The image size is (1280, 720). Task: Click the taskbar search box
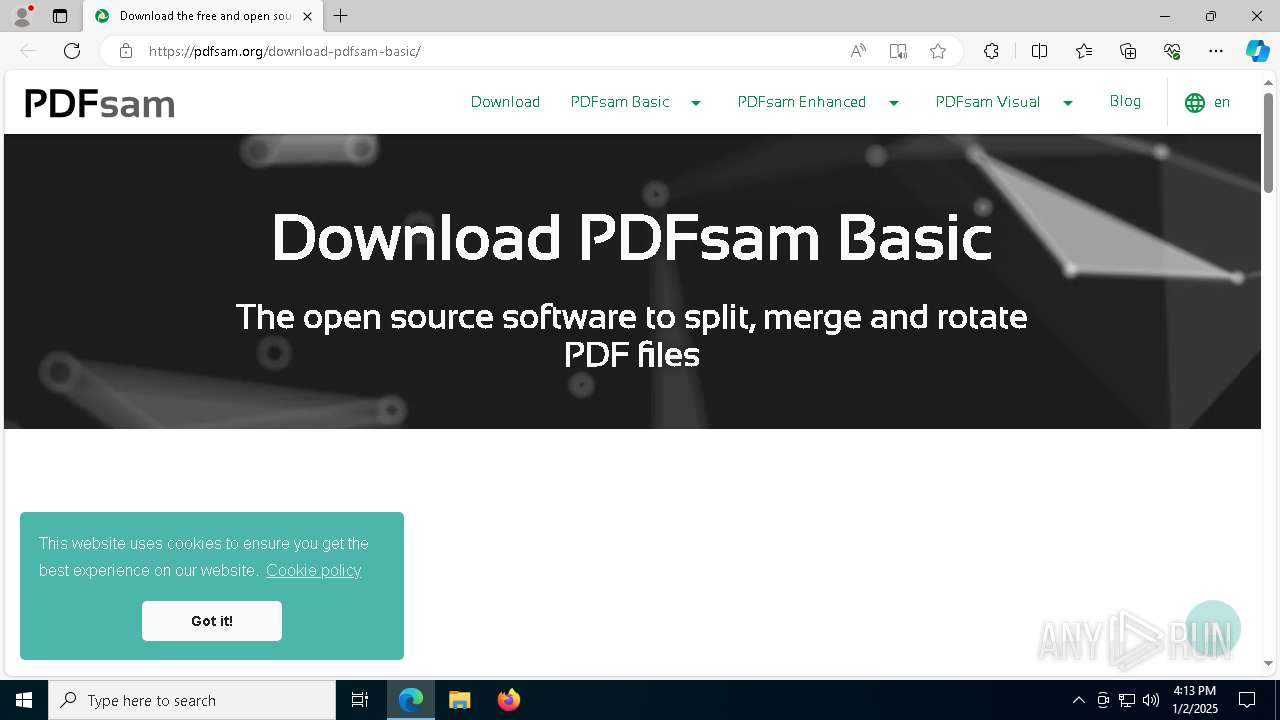tap(192, 700)
